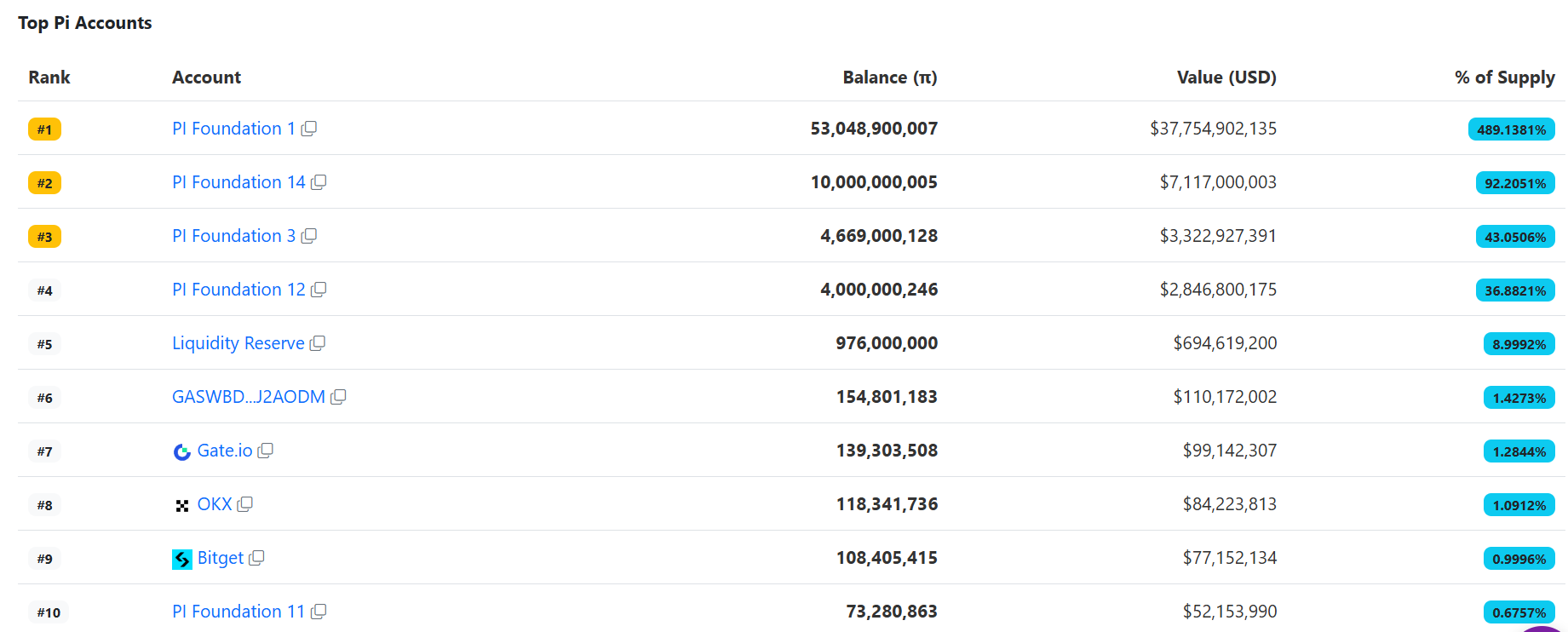
Task: Click the 489.1381% supply badge
Action: click(x=1512, y=129)
